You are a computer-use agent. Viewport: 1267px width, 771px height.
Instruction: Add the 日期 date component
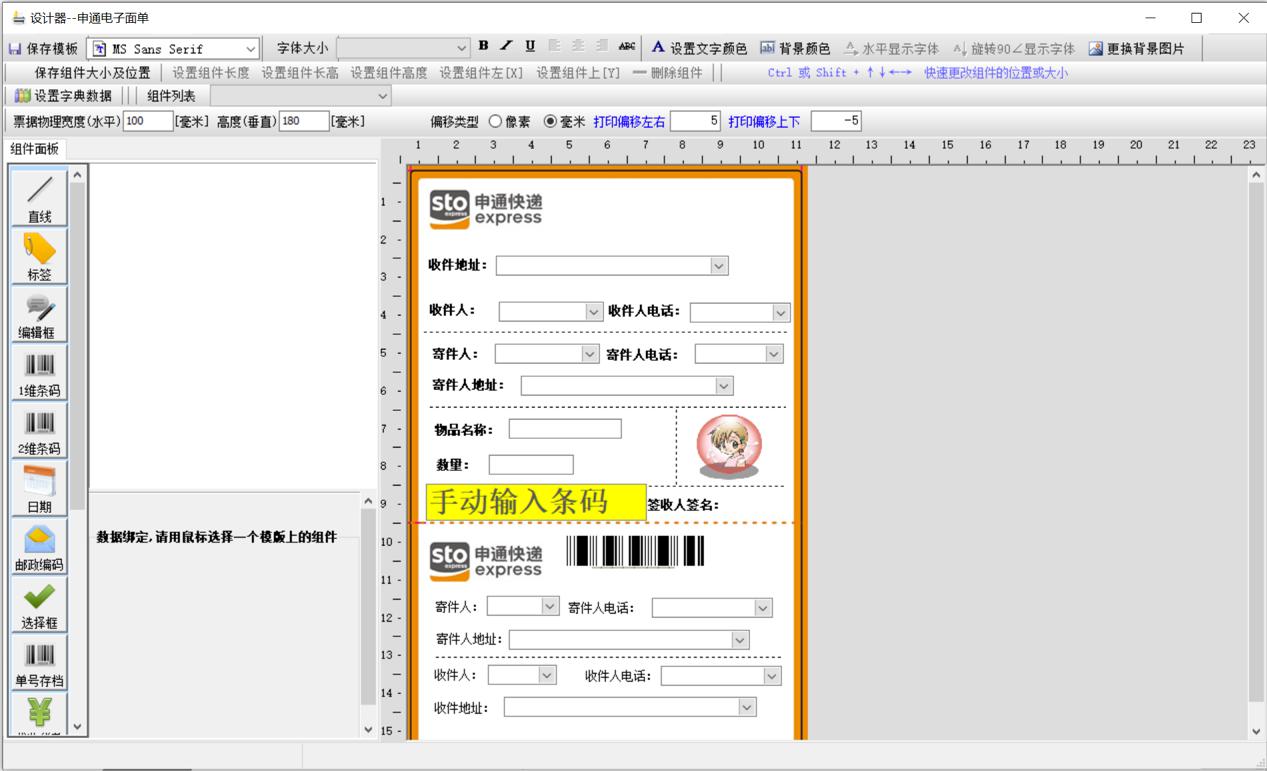point(39,488)
